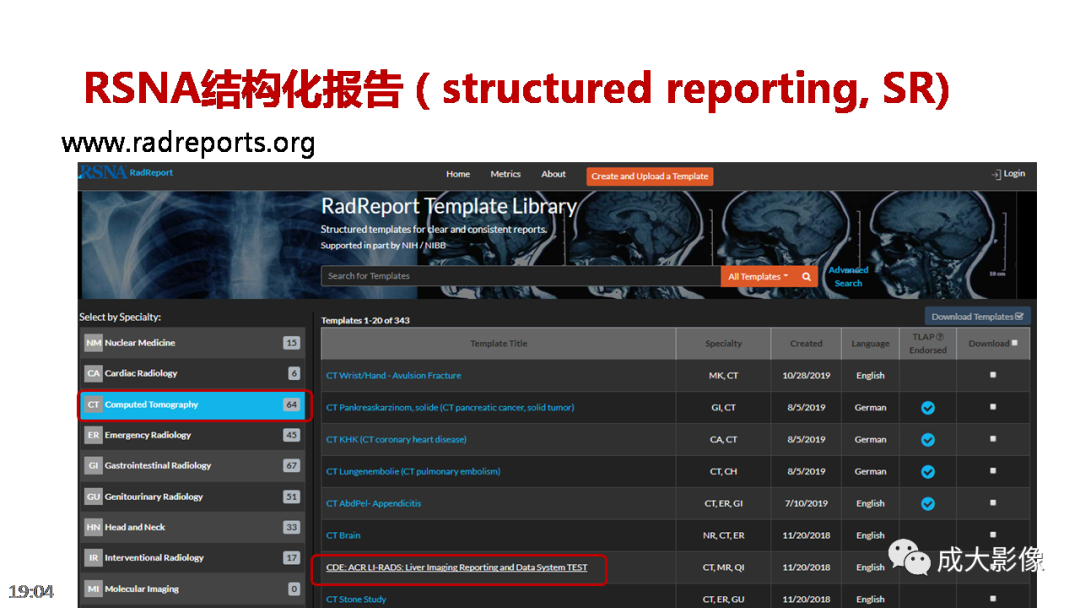1080x608 pixels.
Task: Check the download box for CT Wrist/Hand template
Action: point(991,375)
